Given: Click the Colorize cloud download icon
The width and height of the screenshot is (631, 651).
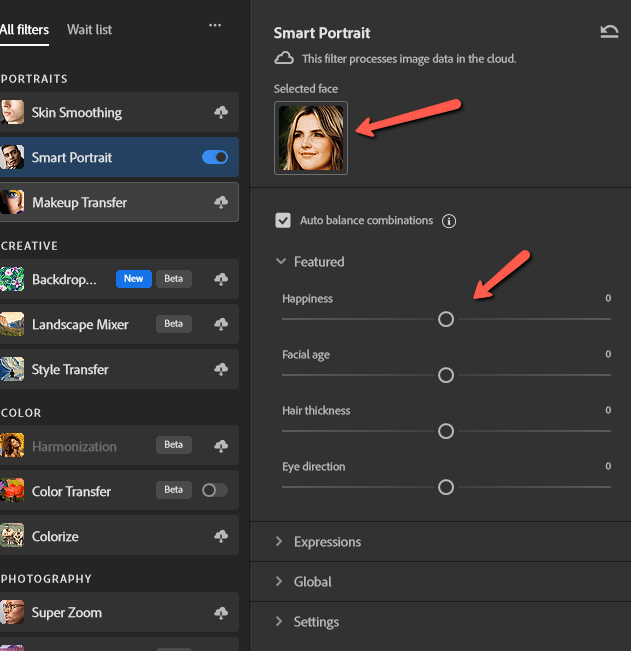Looking at the screenshot, I should pos(221,536).
